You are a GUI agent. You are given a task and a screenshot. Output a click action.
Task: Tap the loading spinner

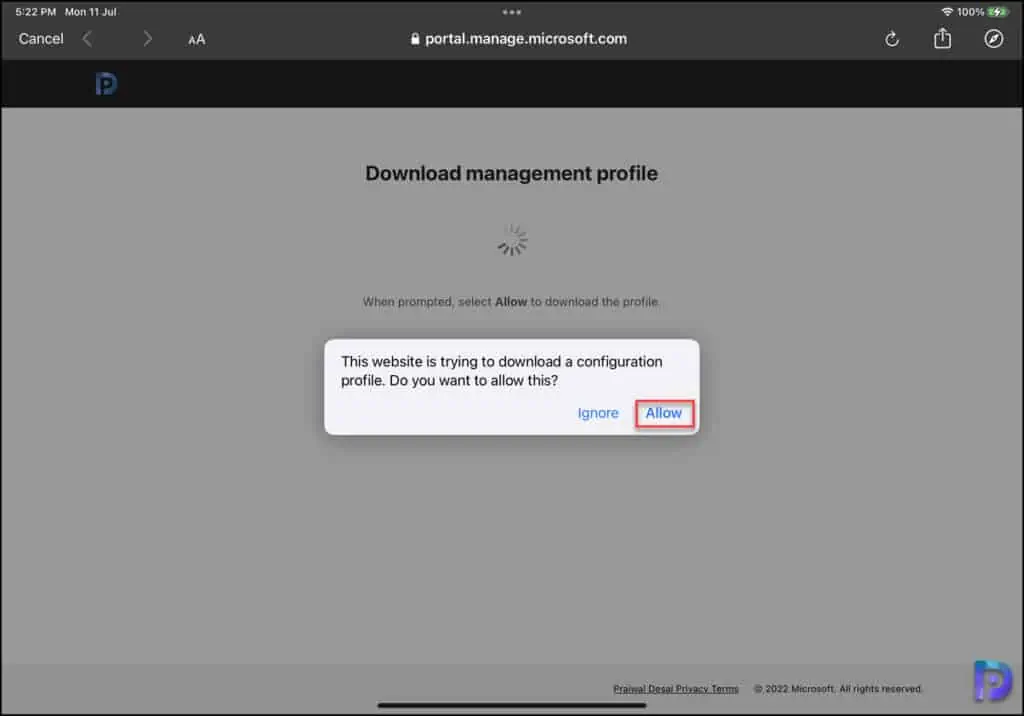tap(513, 240)
